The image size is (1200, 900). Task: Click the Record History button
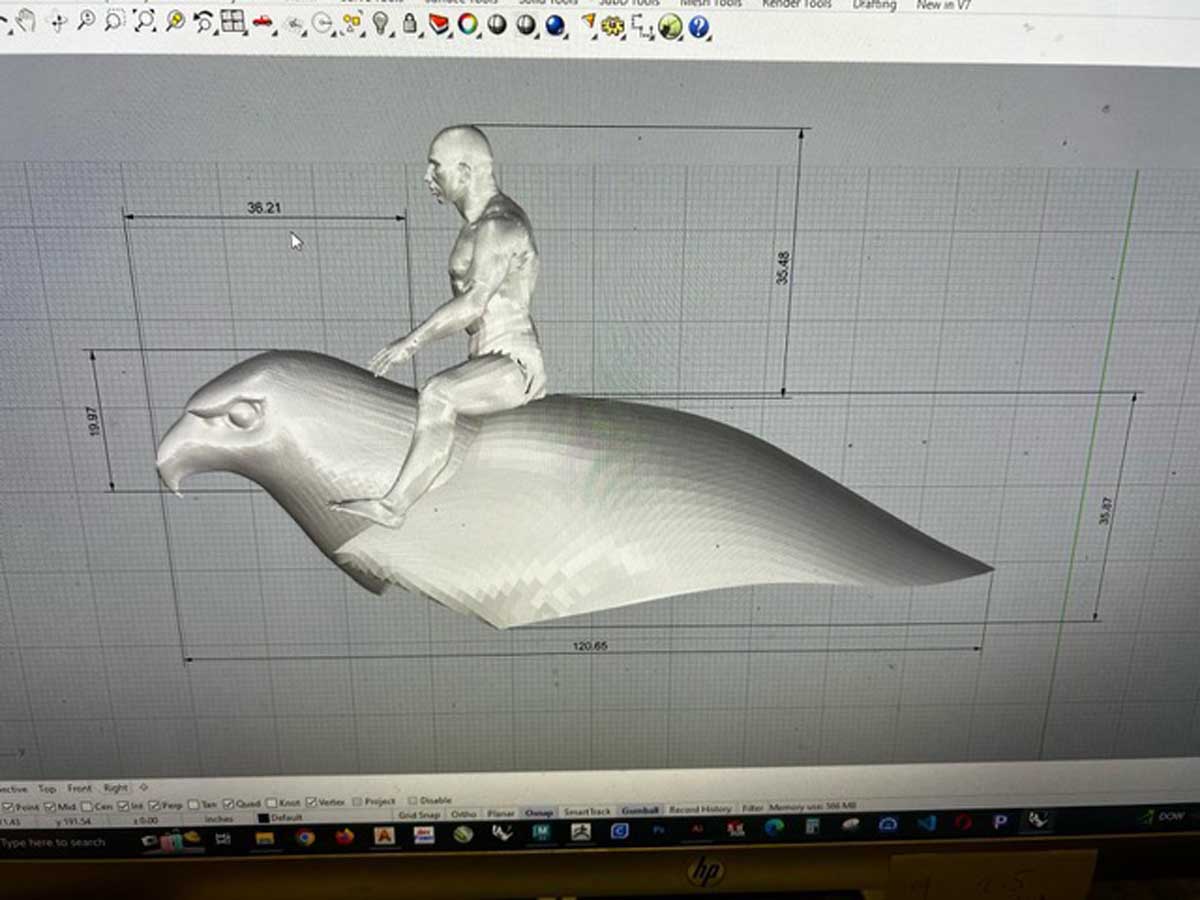(x=700, y=809)
